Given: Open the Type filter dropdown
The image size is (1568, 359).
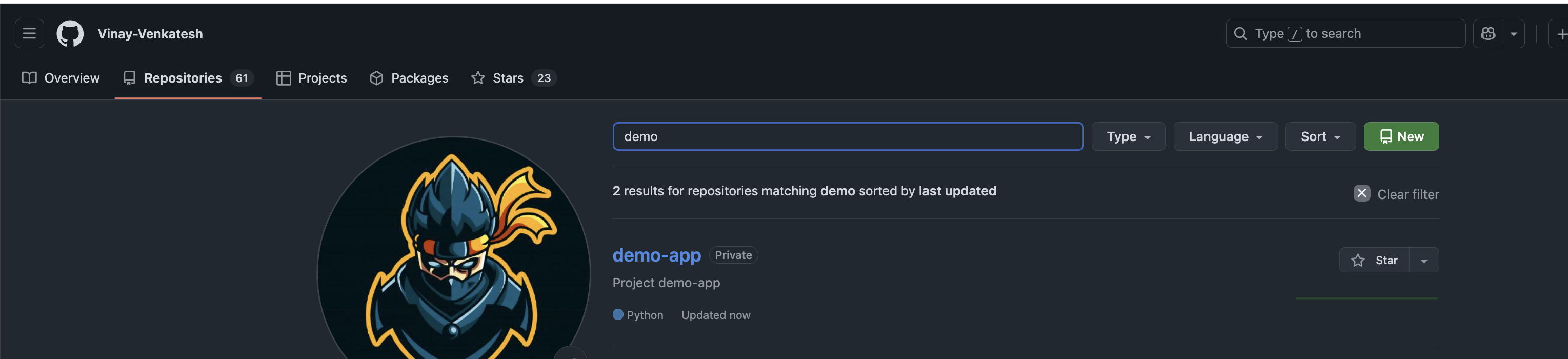Looking at the screenshot, I should (x=1128, y=136).
